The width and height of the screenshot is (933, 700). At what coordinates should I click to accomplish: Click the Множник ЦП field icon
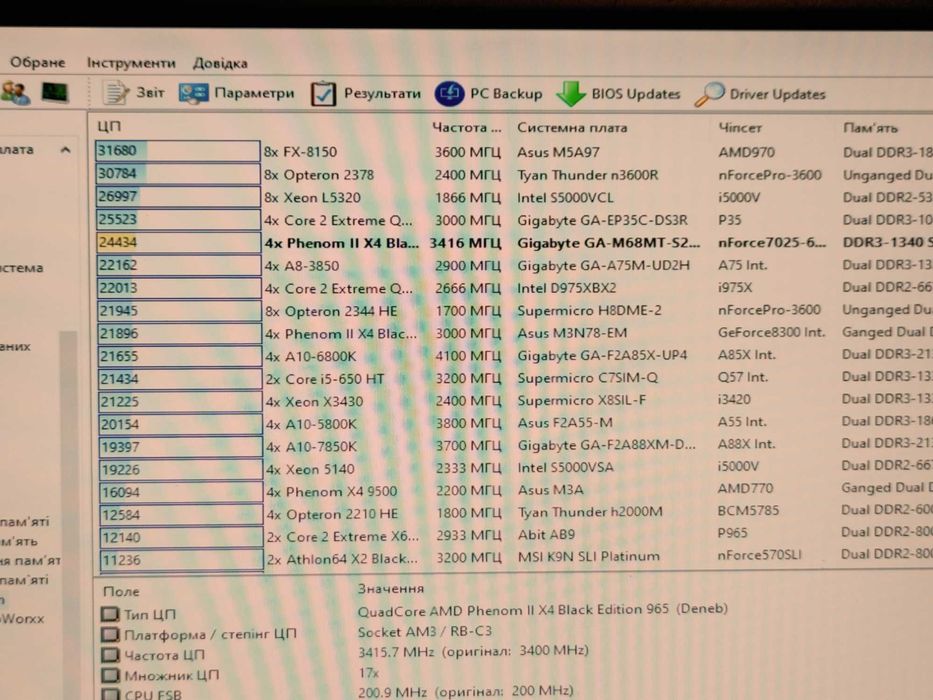pyautogui.click(x=110, y=675)
